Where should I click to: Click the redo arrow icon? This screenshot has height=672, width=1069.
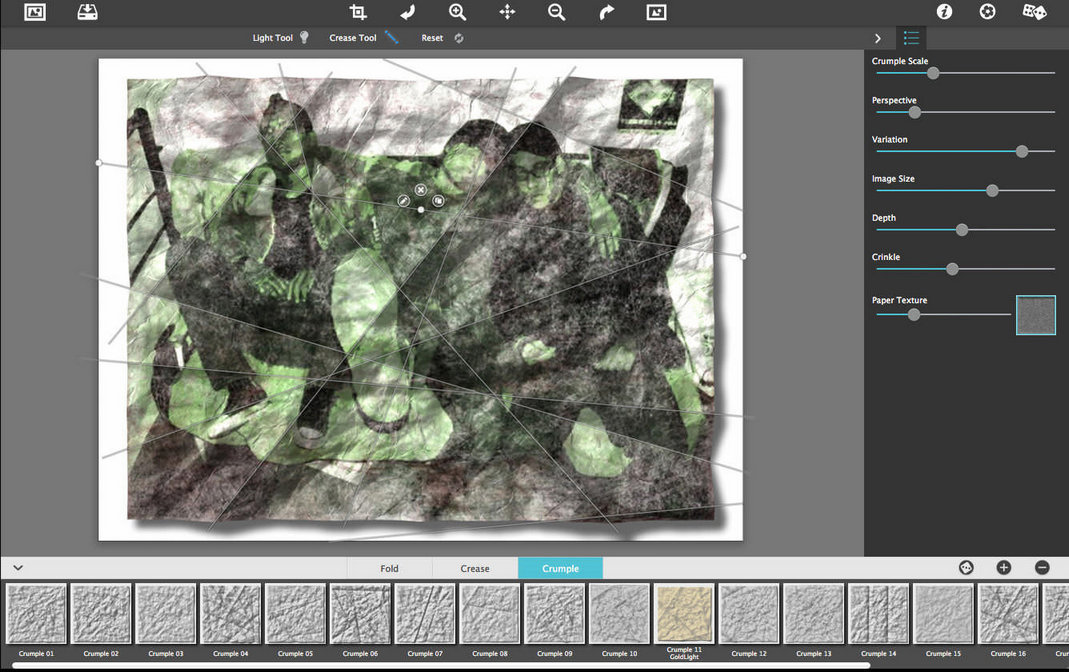607,12
